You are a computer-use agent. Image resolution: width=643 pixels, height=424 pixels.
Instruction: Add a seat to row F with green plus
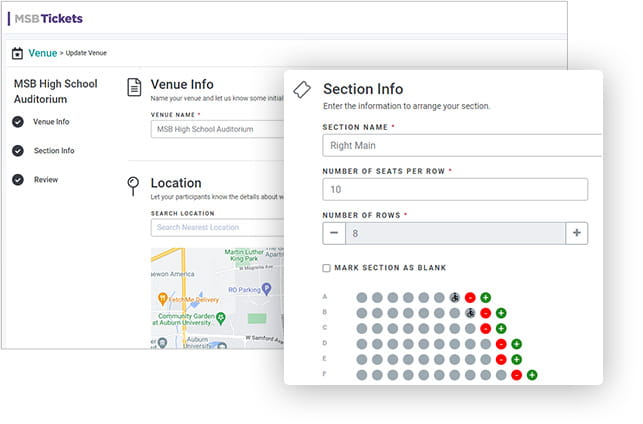[x=532, y=375]
